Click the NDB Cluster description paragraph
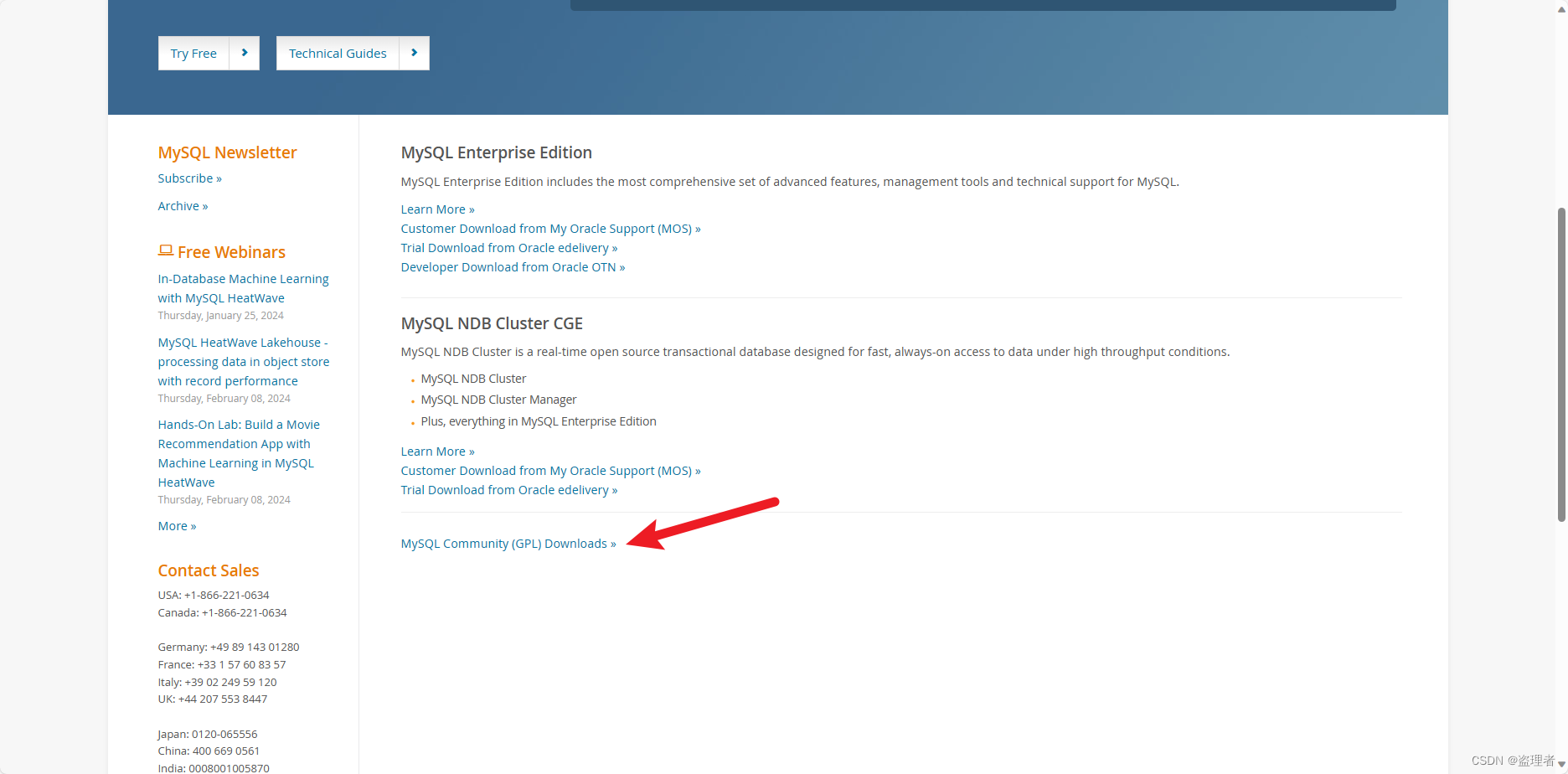The height and width of the screenshot is (774, 1568). point(815,352)
